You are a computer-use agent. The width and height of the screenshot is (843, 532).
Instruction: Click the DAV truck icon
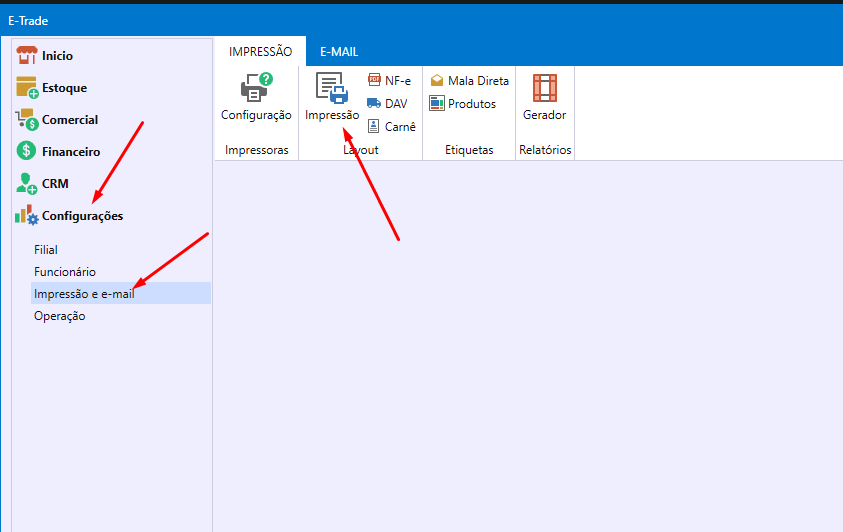click(374, 104)
